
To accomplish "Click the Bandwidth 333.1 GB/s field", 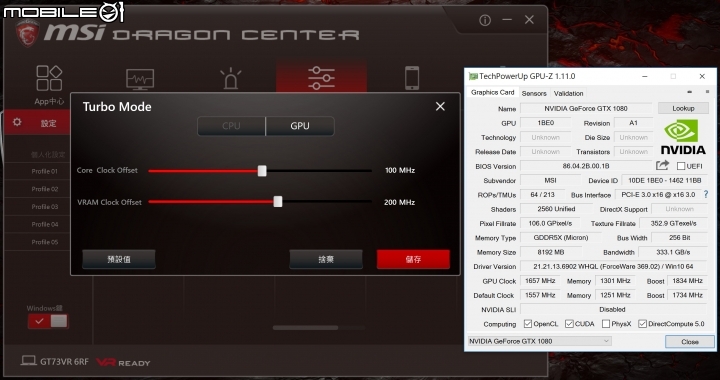I will point(673,252).
